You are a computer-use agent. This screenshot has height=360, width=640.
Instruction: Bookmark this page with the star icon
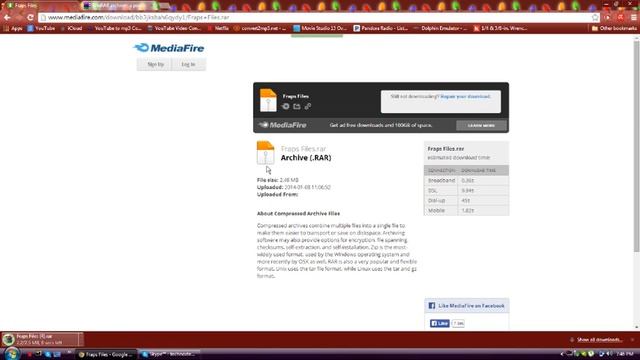tap(595, 18)
